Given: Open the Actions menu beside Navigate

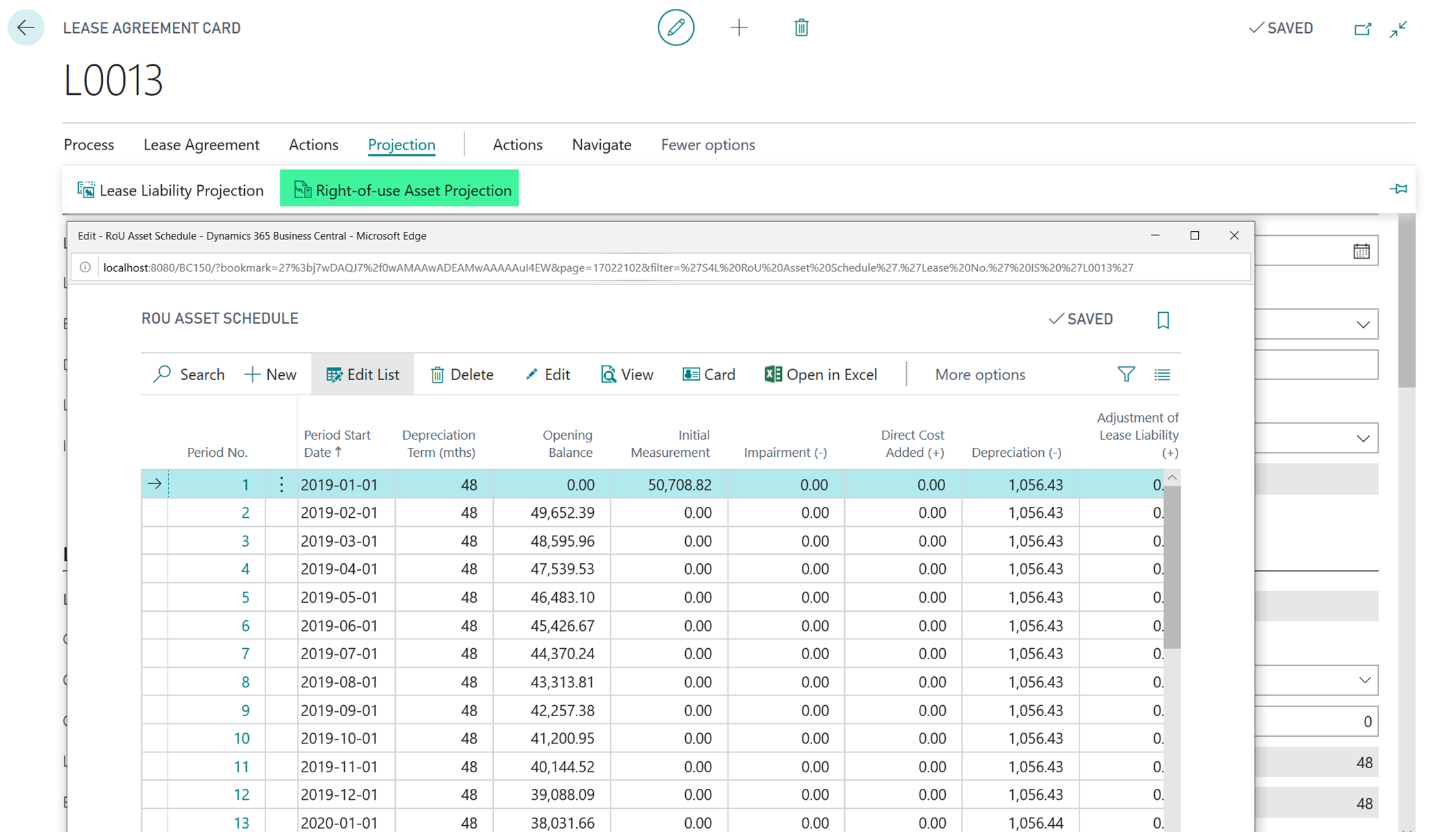Looking at the screenshot, I should tap(518, 145).
